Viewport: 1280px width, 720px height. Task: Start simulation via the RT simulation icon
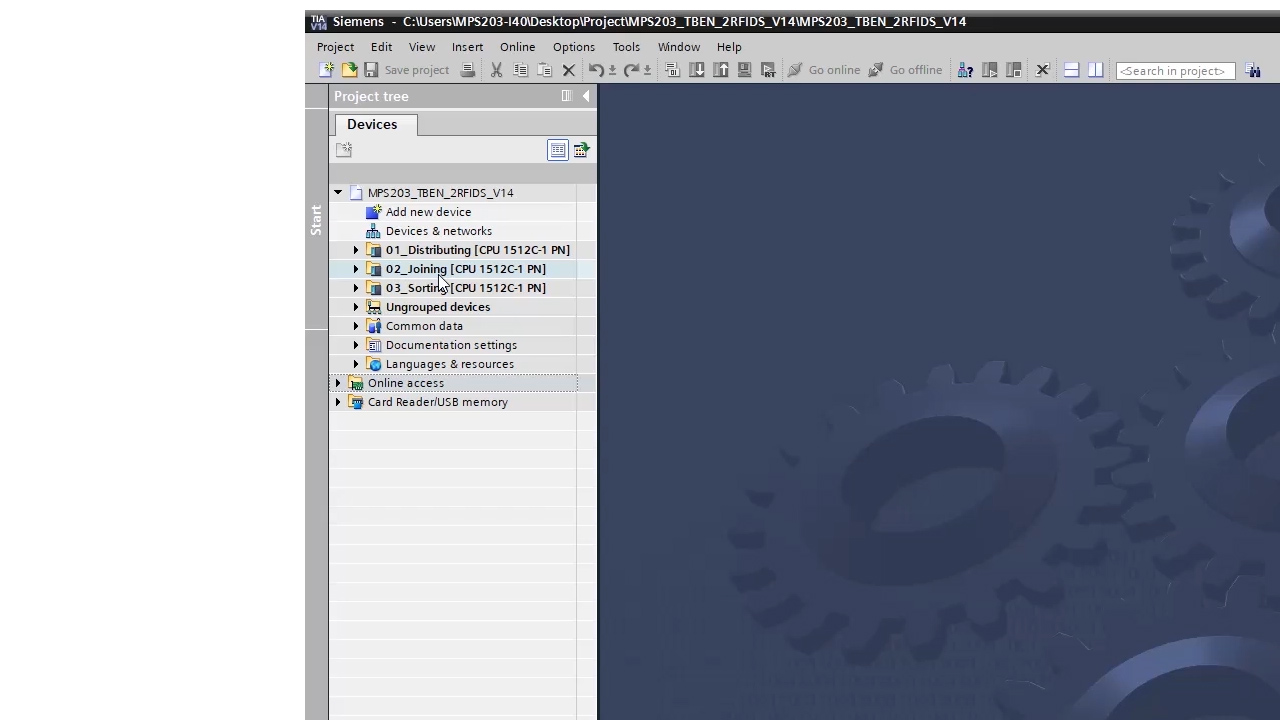coord(768,70)
